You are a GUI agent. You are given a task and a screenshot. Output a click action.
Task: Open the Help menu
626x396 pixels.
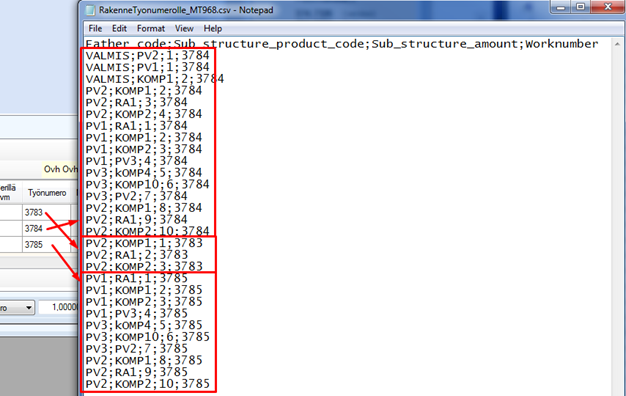click(x=212, y=29)
